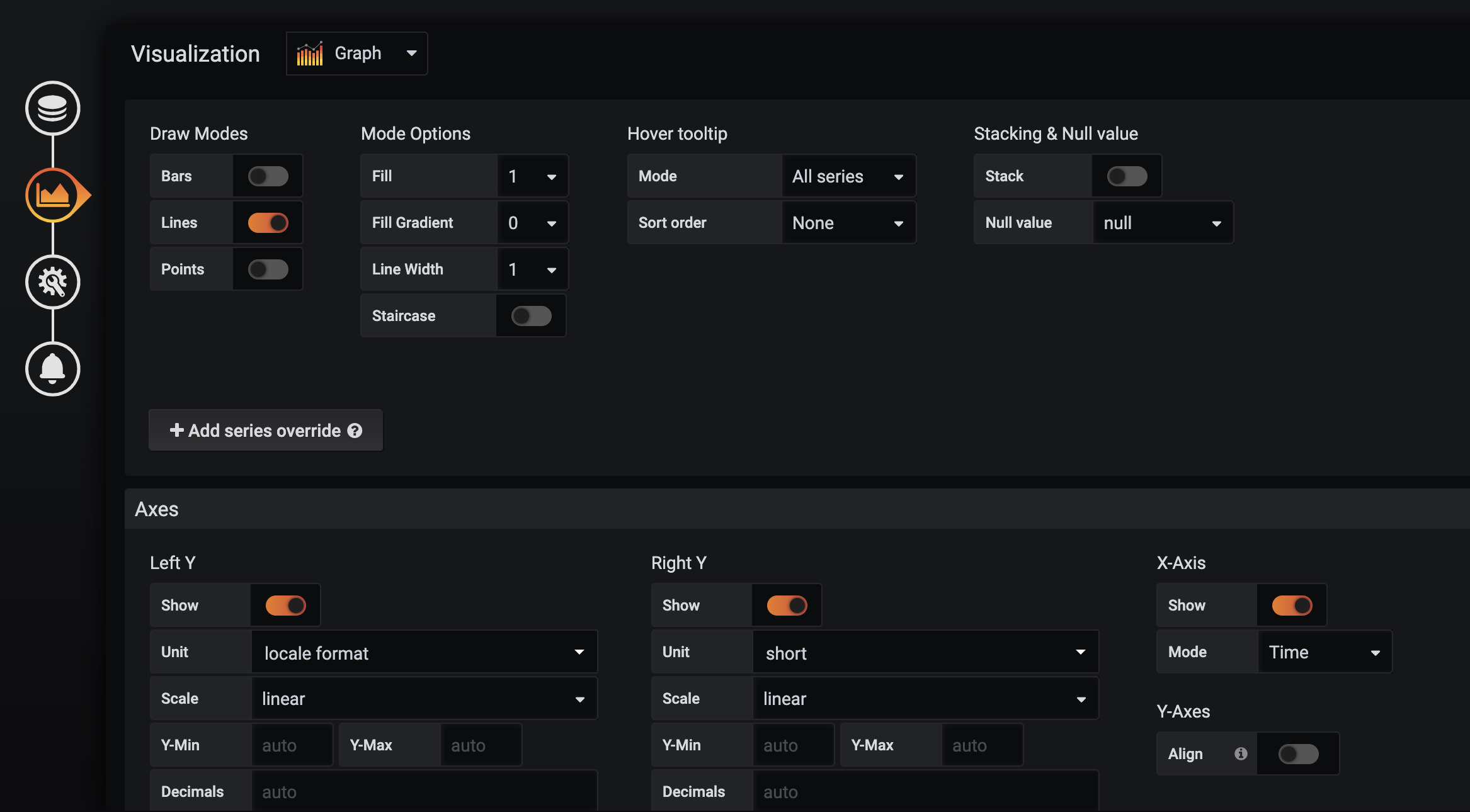Screen dimensions: 1470x812
Task: Click the series override help question icon
Action: tap(355, 431)
